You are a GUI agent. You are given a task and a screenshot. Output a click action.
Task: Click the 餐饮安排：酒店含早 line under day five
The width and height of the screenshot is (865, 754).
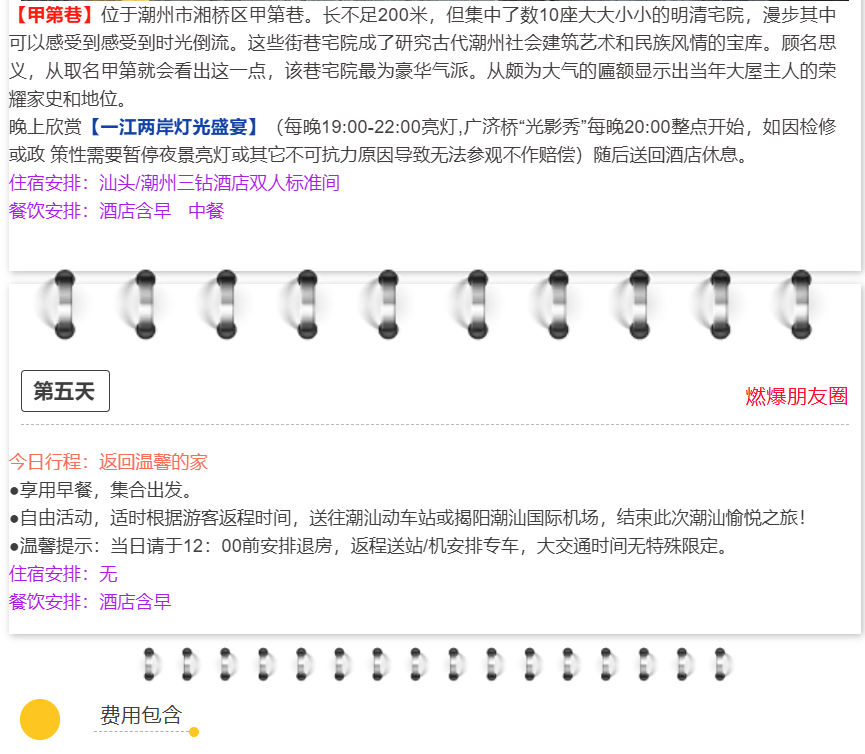(x=90, y=602)
